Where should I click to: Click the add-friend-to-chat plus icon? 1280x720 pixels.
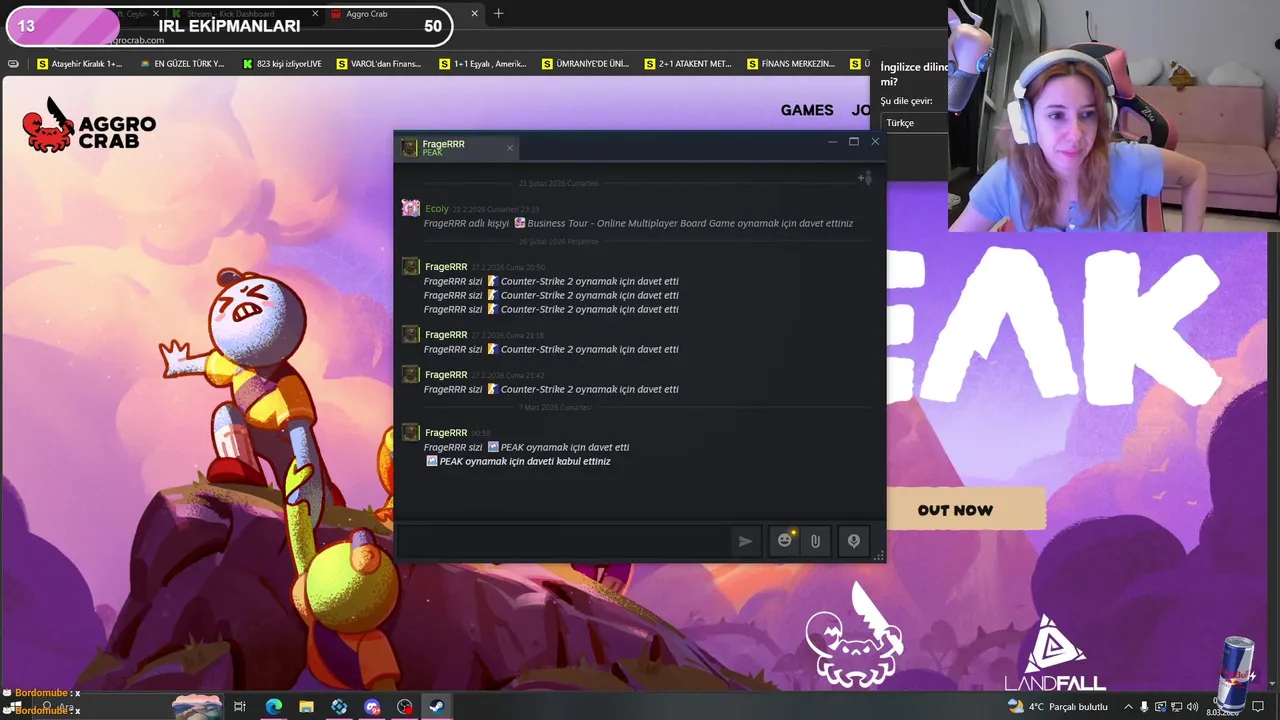pos(865,178)
